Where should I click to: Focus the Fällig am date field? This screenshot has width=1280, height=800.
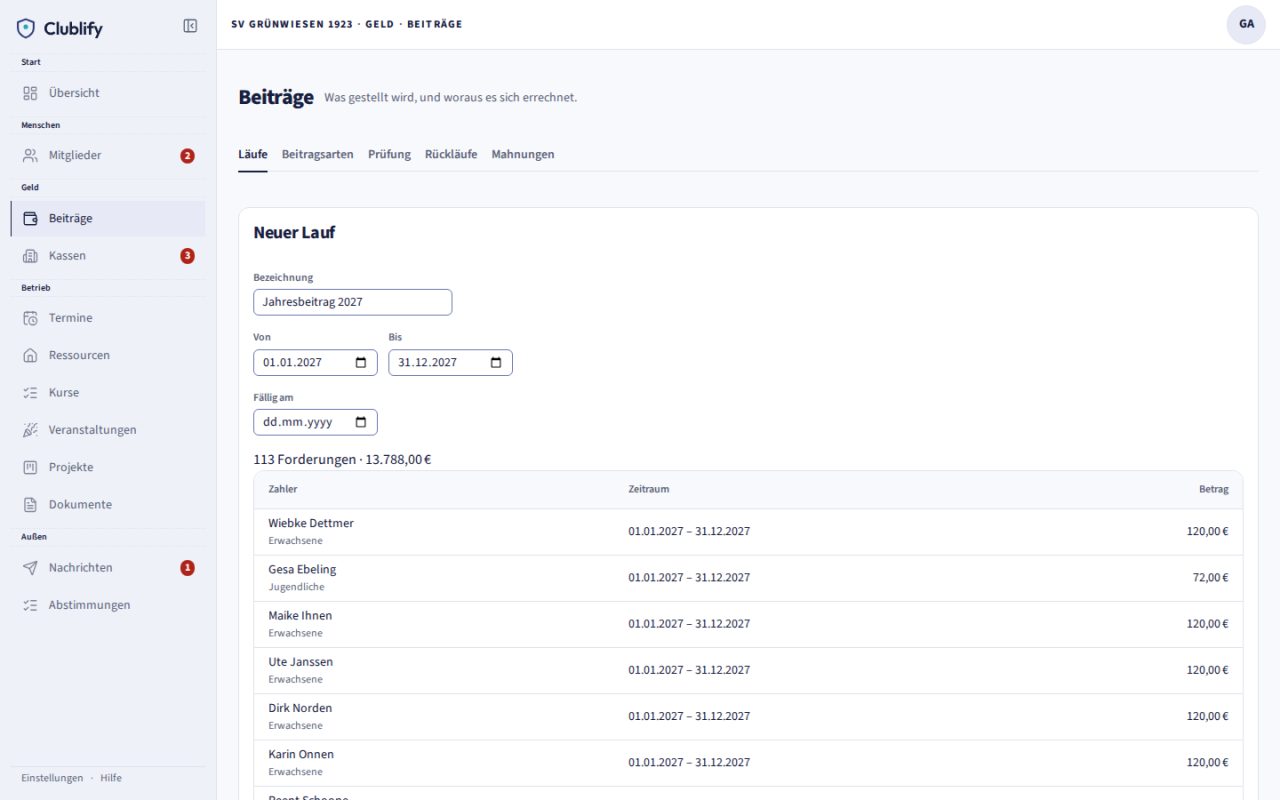(316, 422)
